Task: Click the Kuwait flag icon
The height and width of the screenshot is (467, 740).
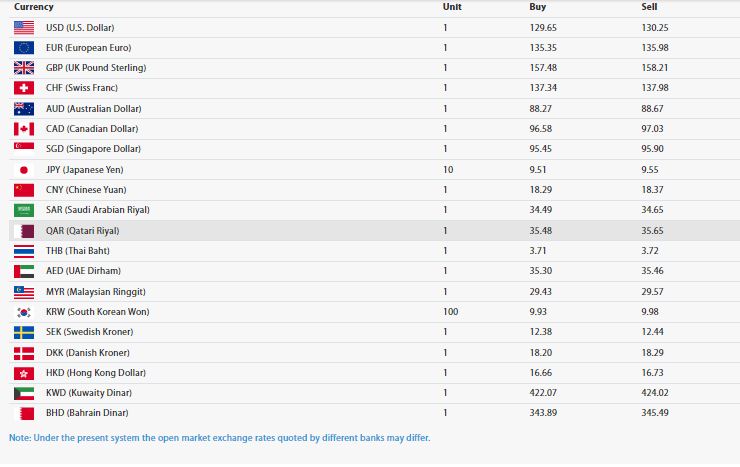Action: coord(24,392)
